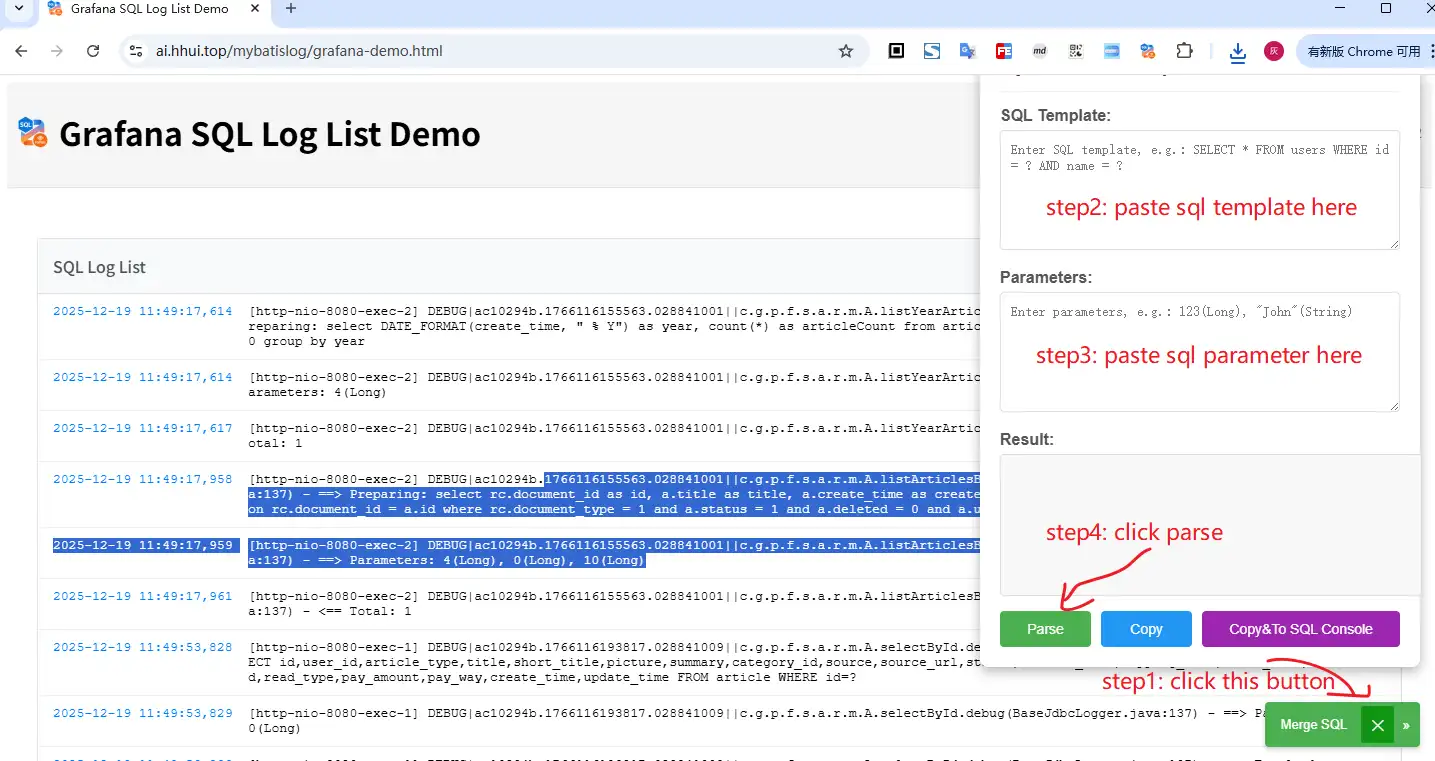
Task: Open the tab search dropdown arrow
Action: click(18, 9)
